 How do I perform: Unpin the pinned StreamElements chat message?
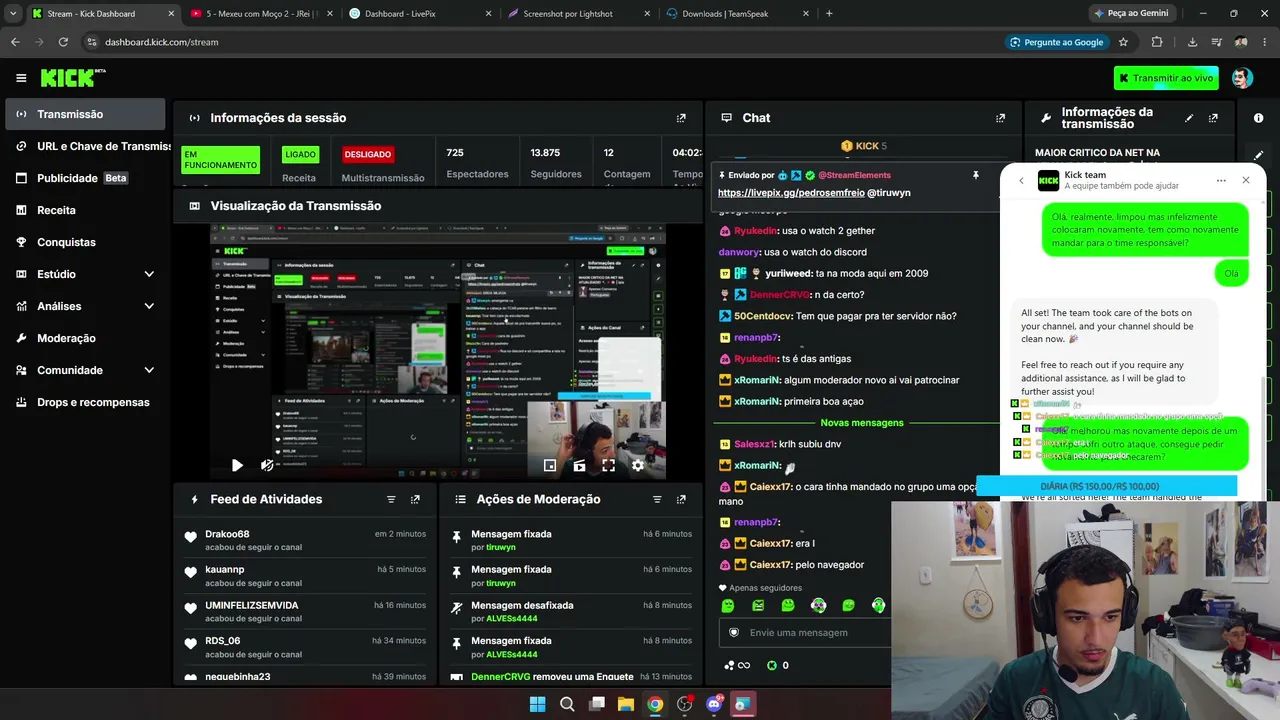975,175
